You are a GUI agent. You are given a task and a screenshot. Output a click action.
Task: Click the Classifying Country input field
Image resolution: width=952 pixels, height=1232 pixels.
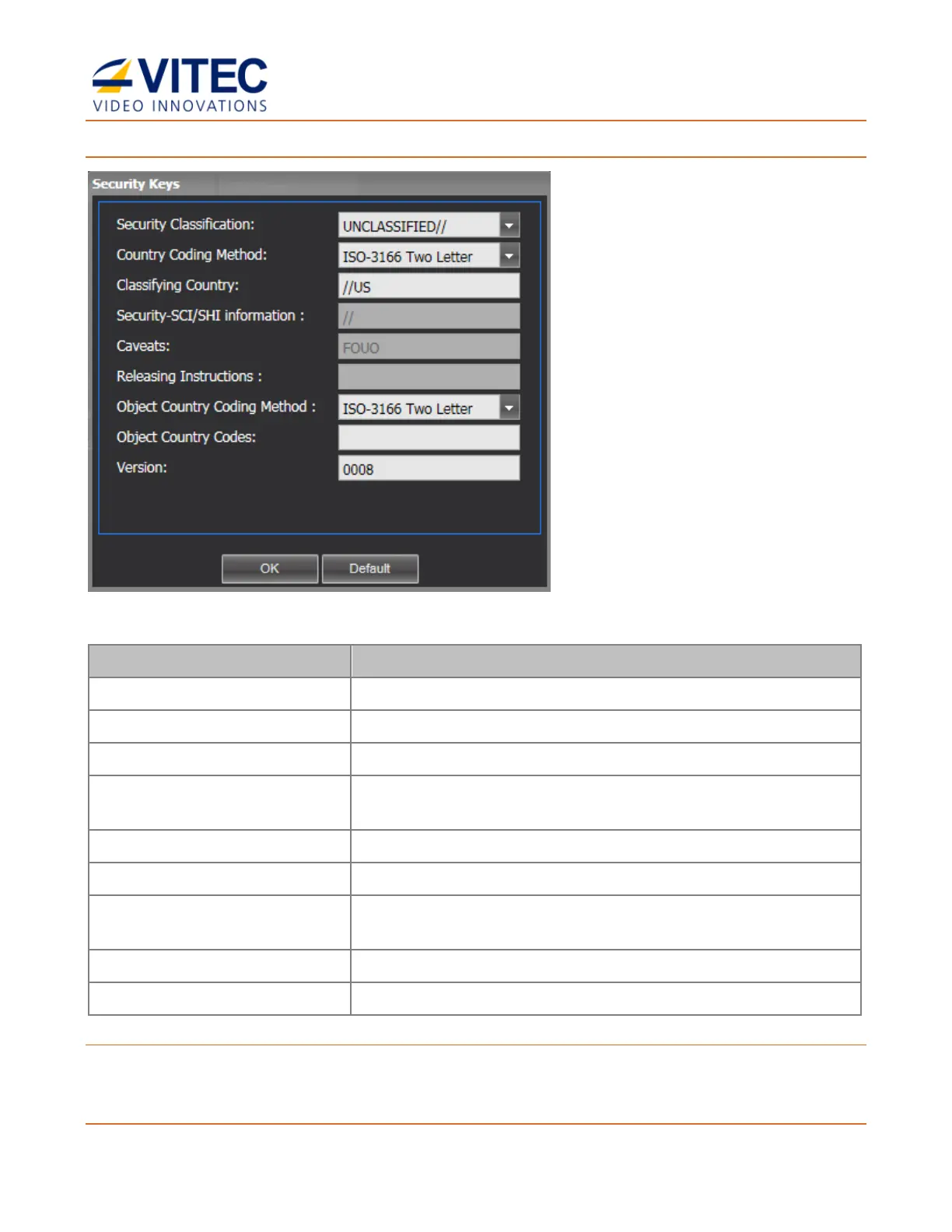pos(429,286)
